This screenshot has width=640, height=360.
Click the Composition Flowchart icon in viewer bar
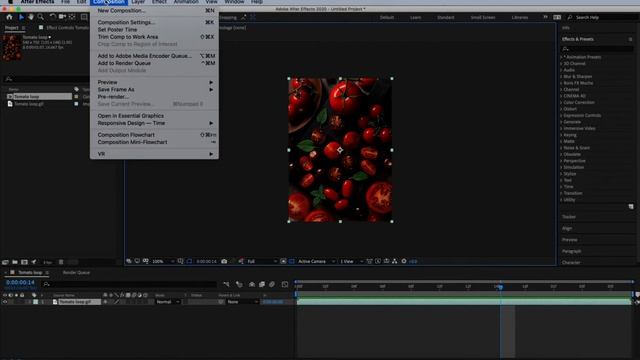click(395, 261)
